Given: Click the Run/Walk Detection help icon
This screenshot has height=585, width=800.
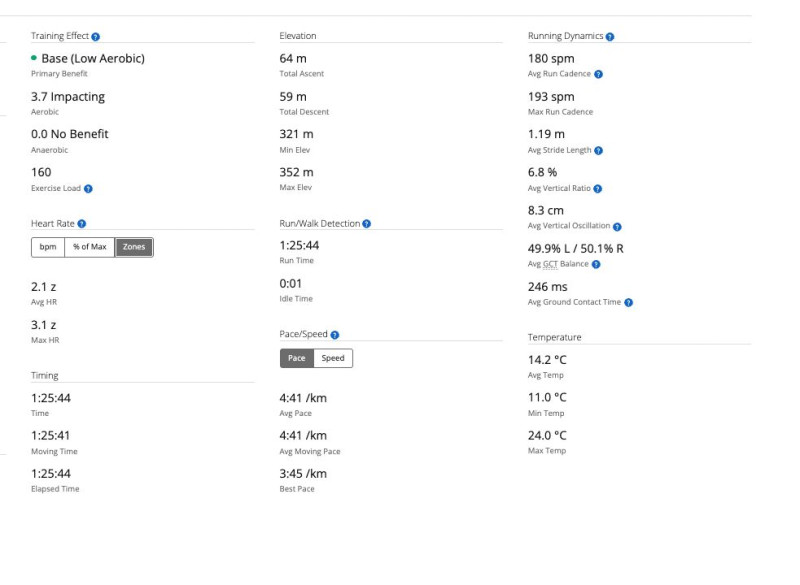Looking at the screenshot, I should pos(367,224).
